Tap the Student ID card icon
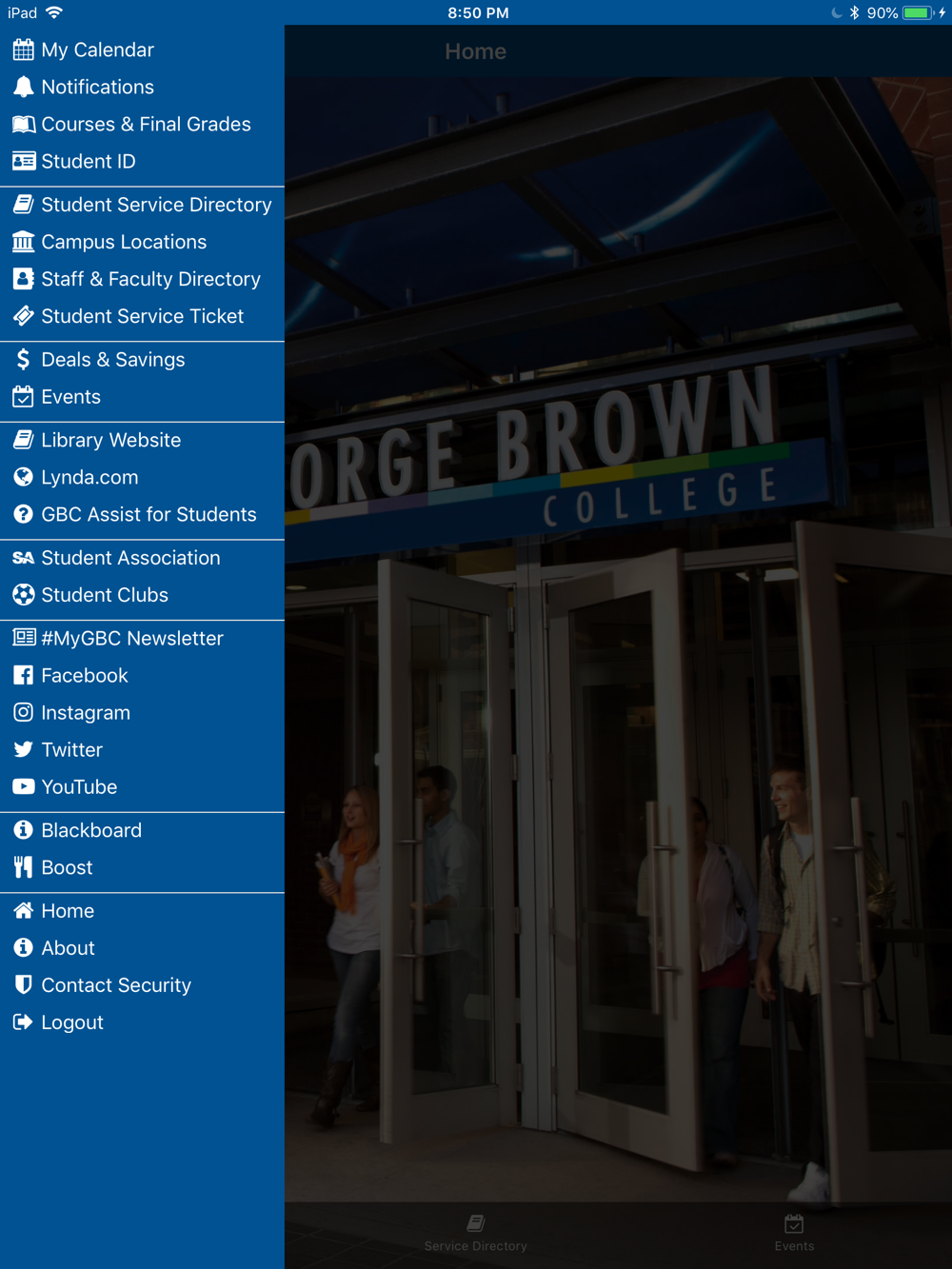Image resolution: width=952 pixels, height=1269 pixels. [x=24, y=161]
